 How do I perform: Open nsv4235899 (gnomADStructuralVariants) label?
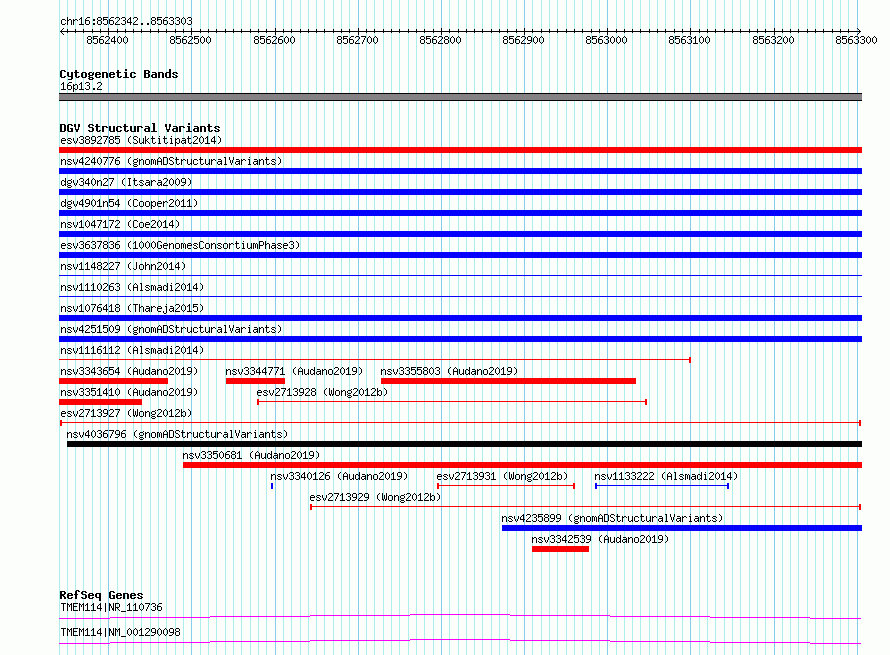612,518
